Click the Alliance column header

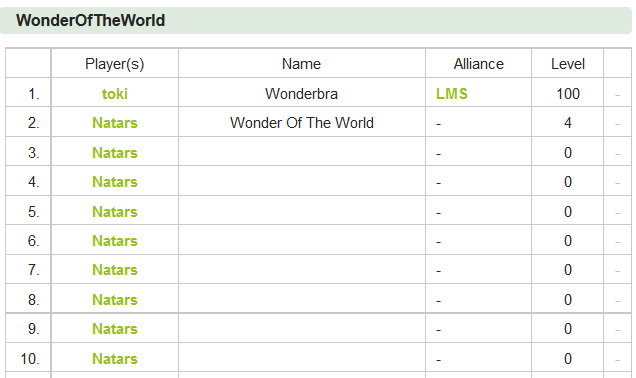(x=479, y=64)
